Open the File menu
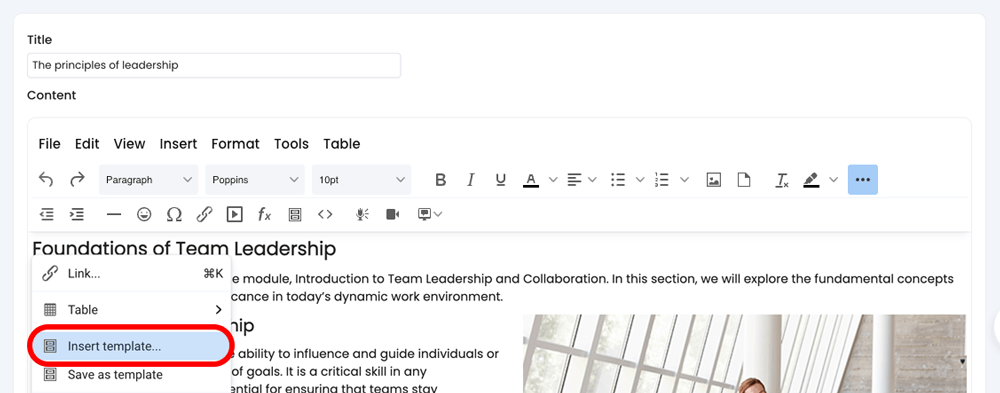The image size is (1000, 393). [x=49, y=144]
